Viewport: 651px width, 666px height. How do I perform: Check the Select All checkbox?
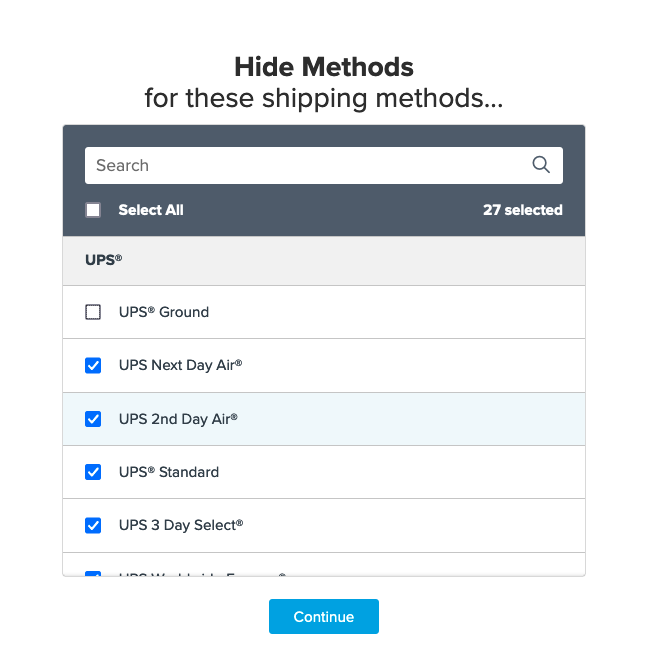[x=93, y=210]
